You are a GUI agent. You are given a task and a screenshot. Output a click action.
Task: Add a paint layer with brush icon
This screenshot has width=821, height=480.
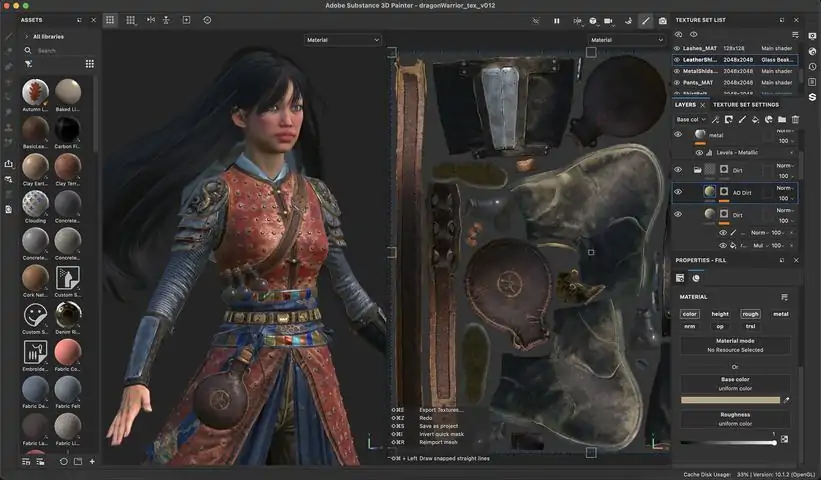(742, 119)
